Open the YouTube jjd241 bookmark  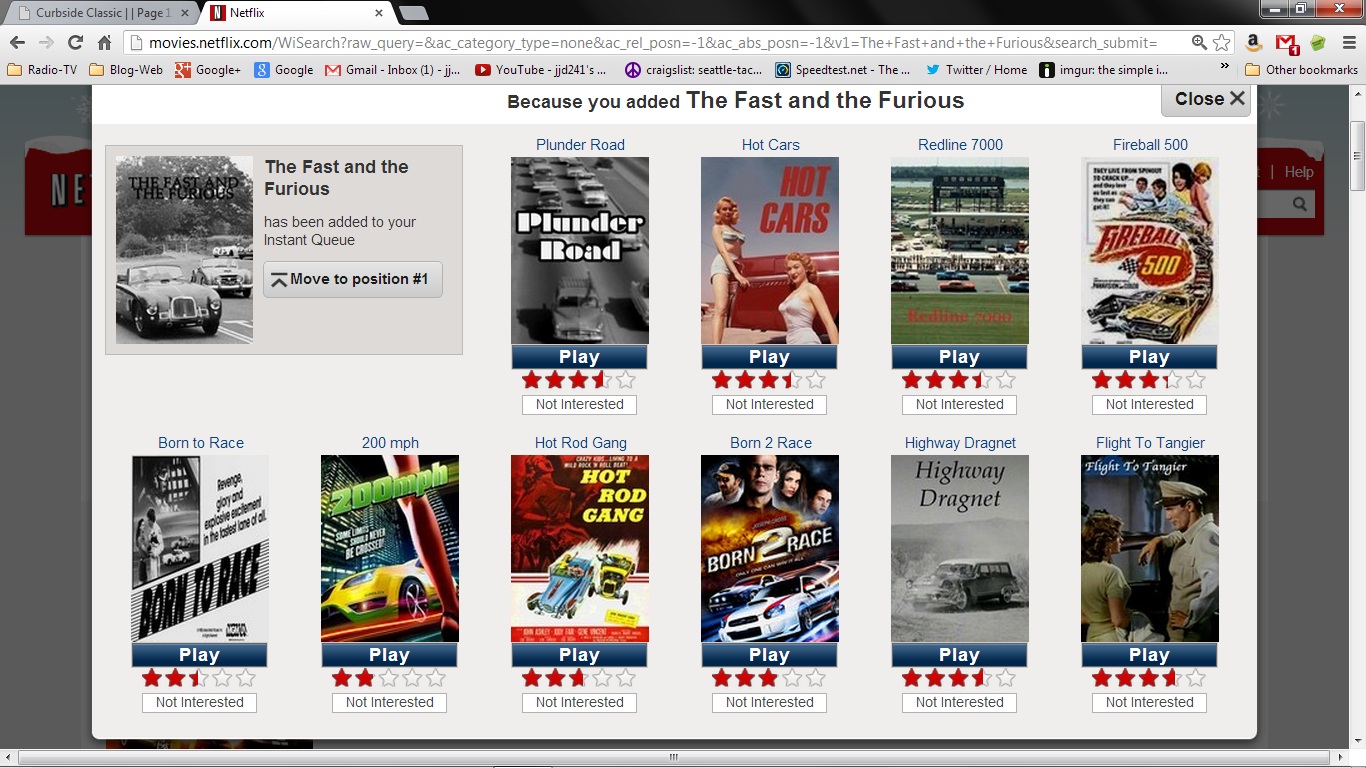[541, 70]
